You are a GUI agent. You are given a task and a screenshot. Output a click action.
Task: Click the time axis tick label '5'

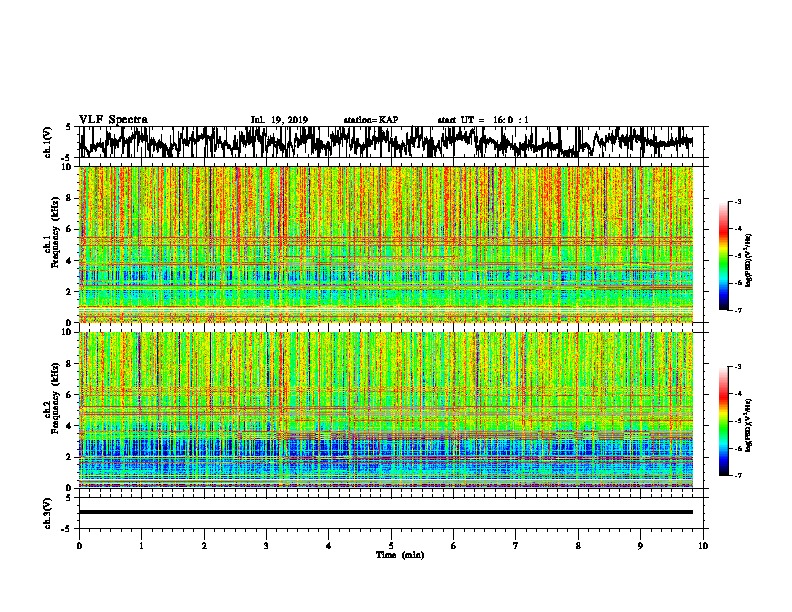391,546
